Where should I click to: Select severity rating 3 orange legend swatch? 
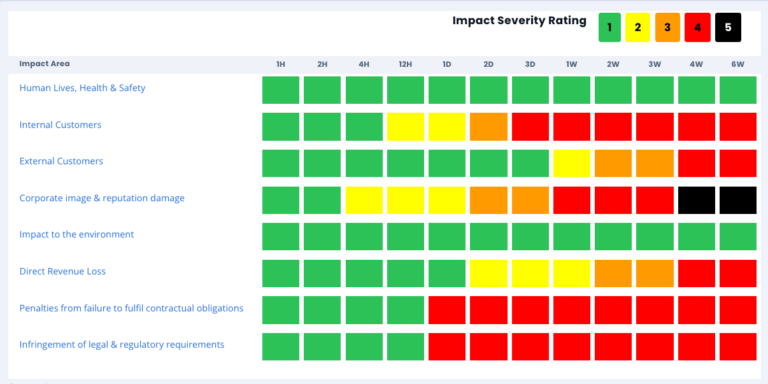(668, 27)
